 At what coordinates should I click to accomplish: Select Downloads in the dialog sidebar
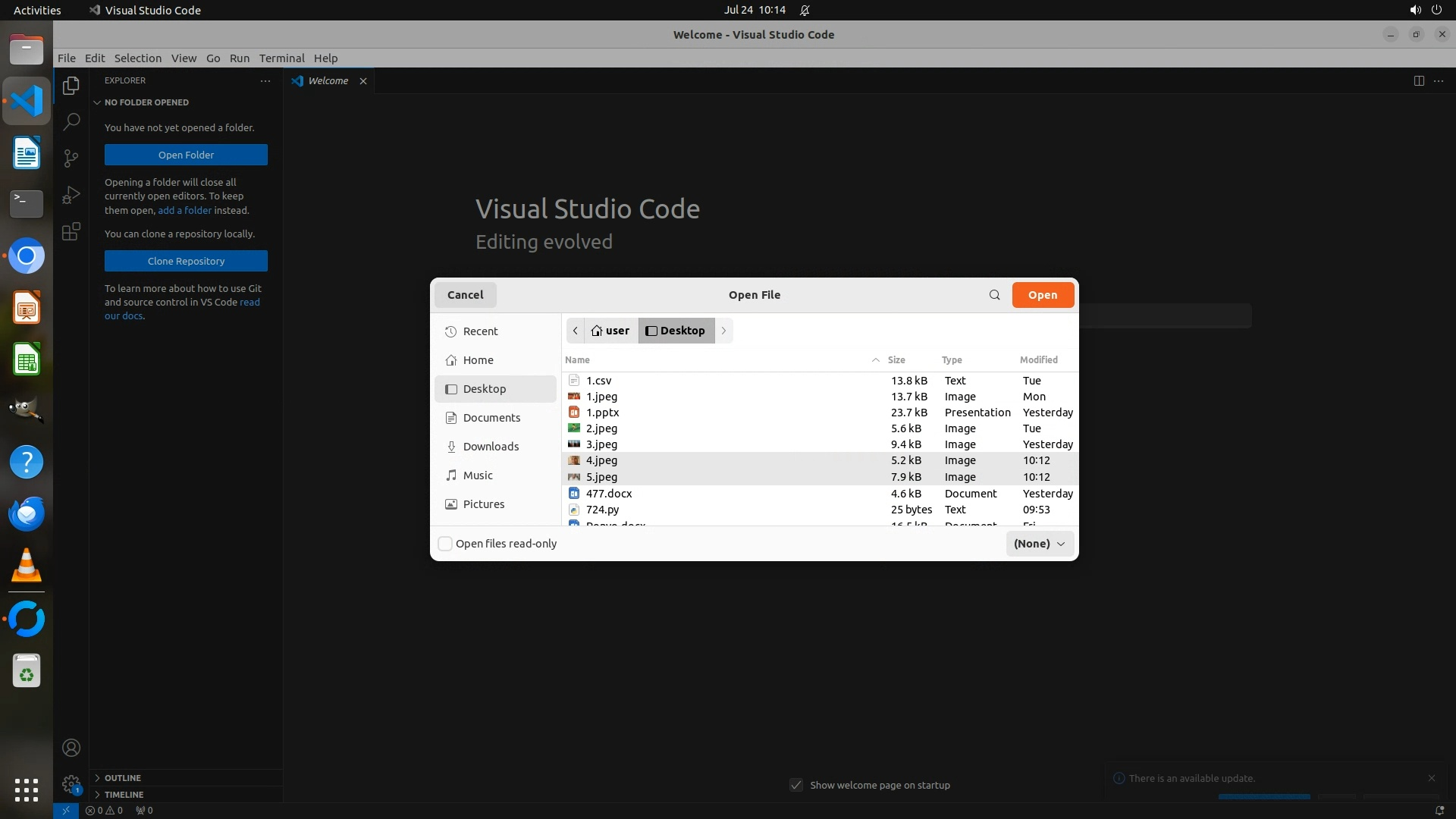[491, 447]
